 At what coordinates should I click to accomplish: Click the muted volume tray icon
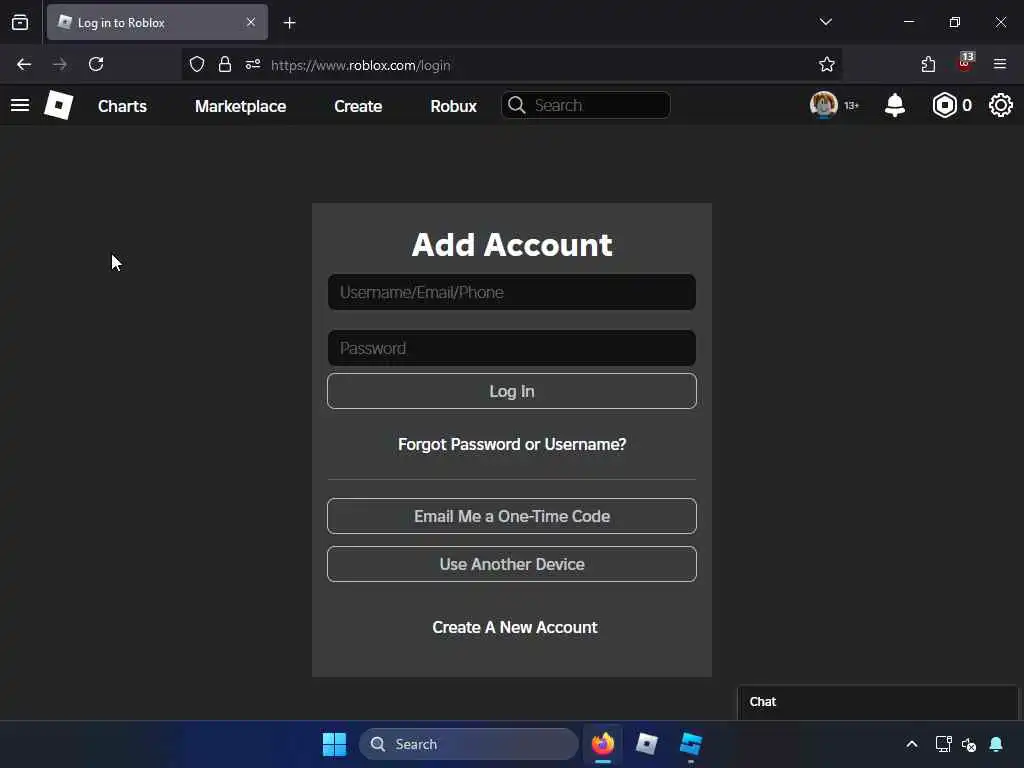(x=969, y=744)
